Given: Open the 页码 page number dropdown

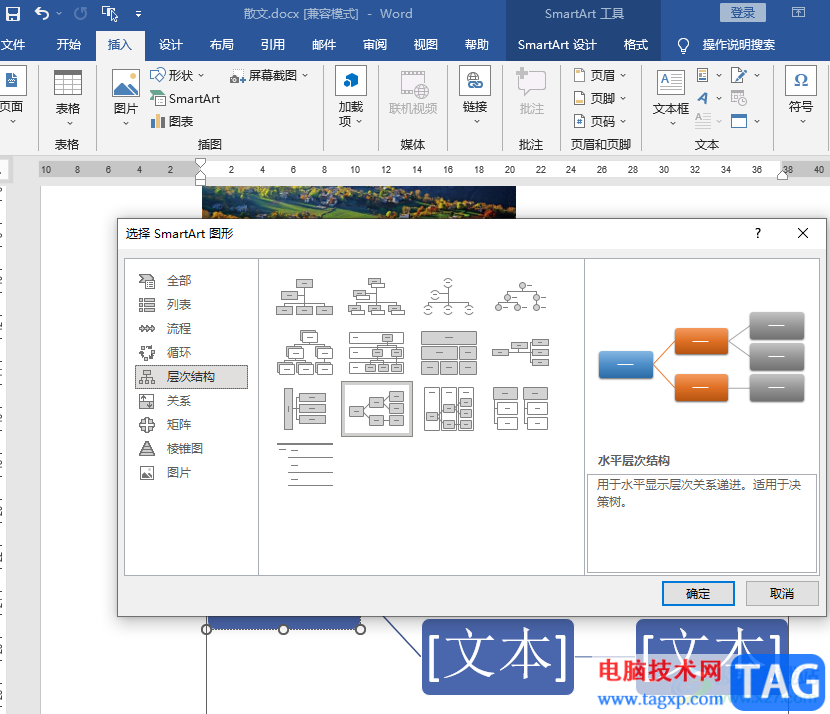Looking at the screenshot, I should (x=600, y=122).
